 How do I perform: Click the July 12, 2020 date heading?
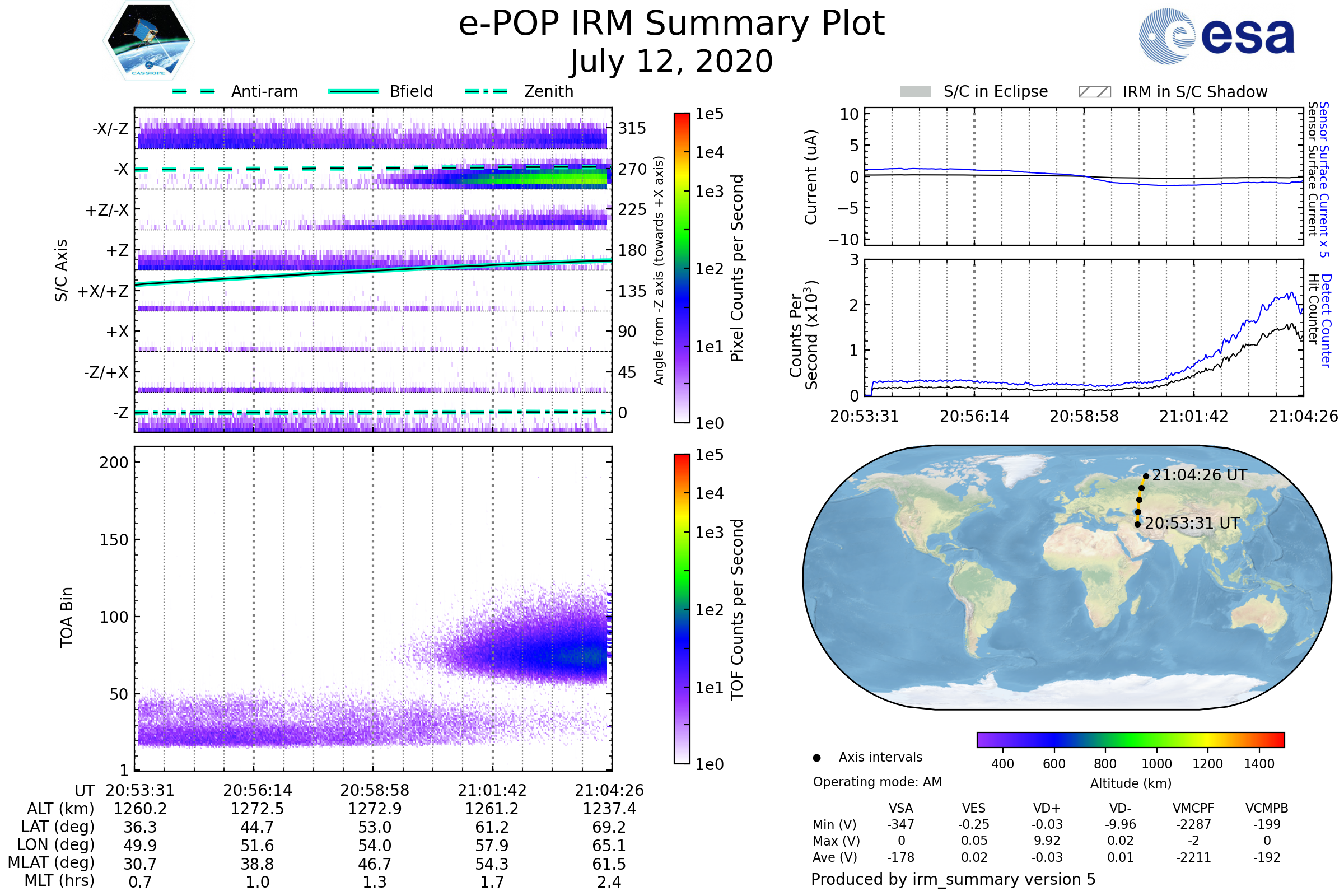[x=671, y=62]
